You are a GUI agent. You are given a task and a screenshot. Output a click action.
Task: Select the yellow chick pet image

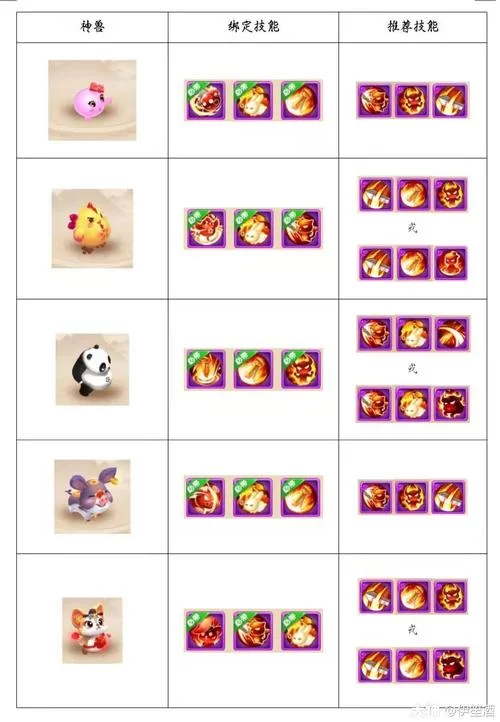click(x=92, y=228)
